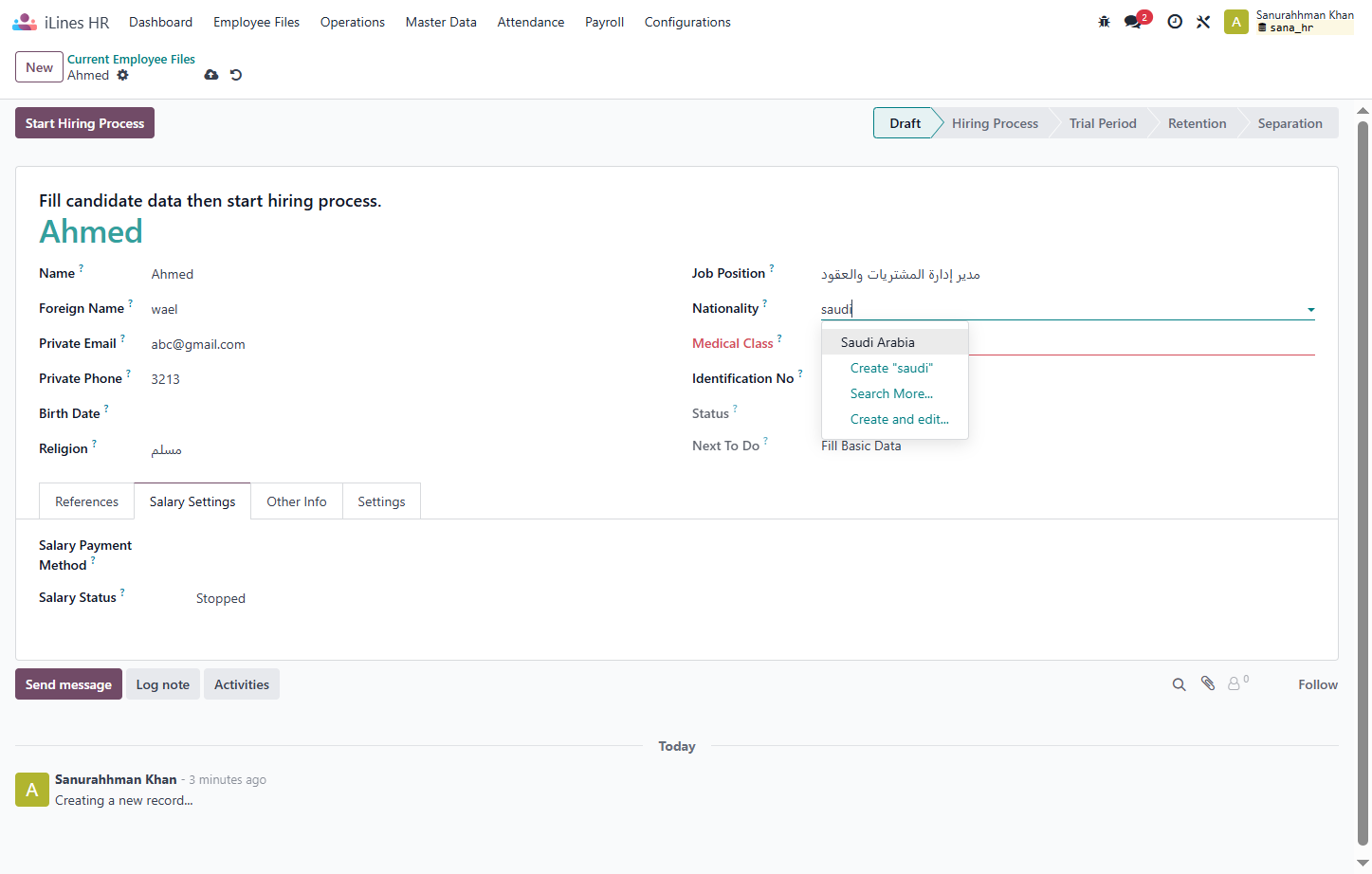
Task: Click the Send message button
Action: pyautogui.click(x=68, y=684)
